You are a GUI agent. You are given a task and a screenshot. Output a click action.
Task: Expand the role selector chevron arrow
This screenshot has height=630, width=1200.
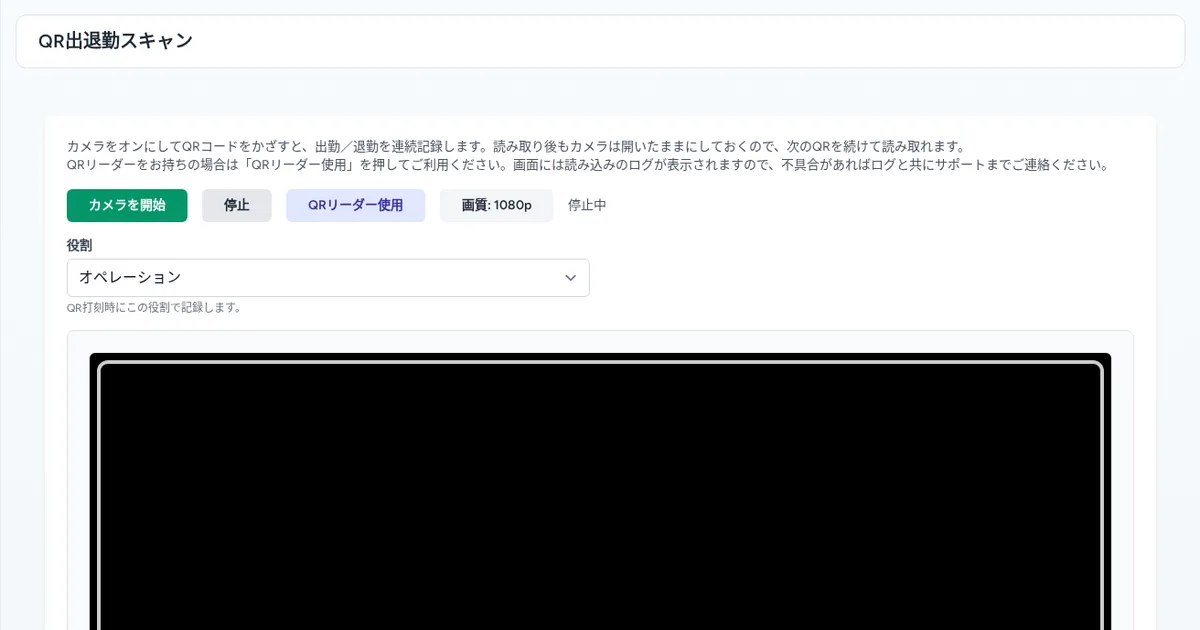(570, 277)
